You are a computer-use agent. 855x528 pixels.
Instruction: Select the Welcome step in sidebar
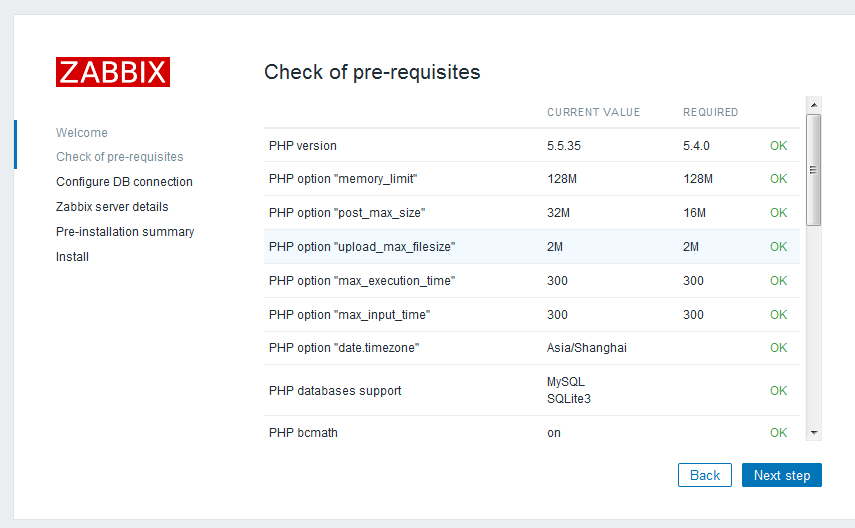pyautogui.click(x=82, y=133)
